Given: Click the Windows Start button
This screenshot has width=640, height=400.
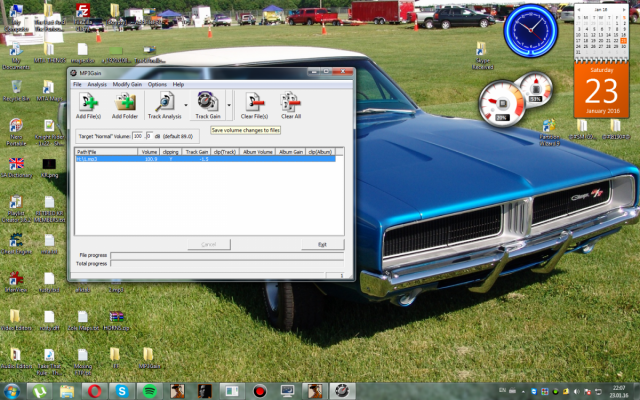Looking at the screenshot, I should coord(13,391).
